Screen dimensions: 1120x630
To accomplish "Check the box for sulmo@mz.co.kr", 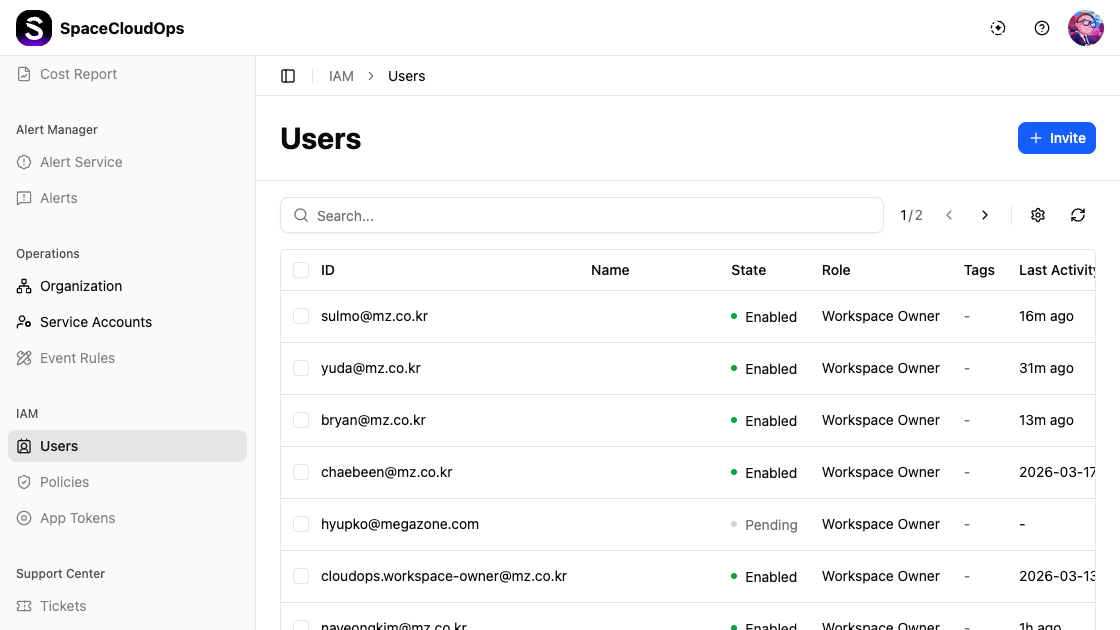I will [x=301, y=316].
